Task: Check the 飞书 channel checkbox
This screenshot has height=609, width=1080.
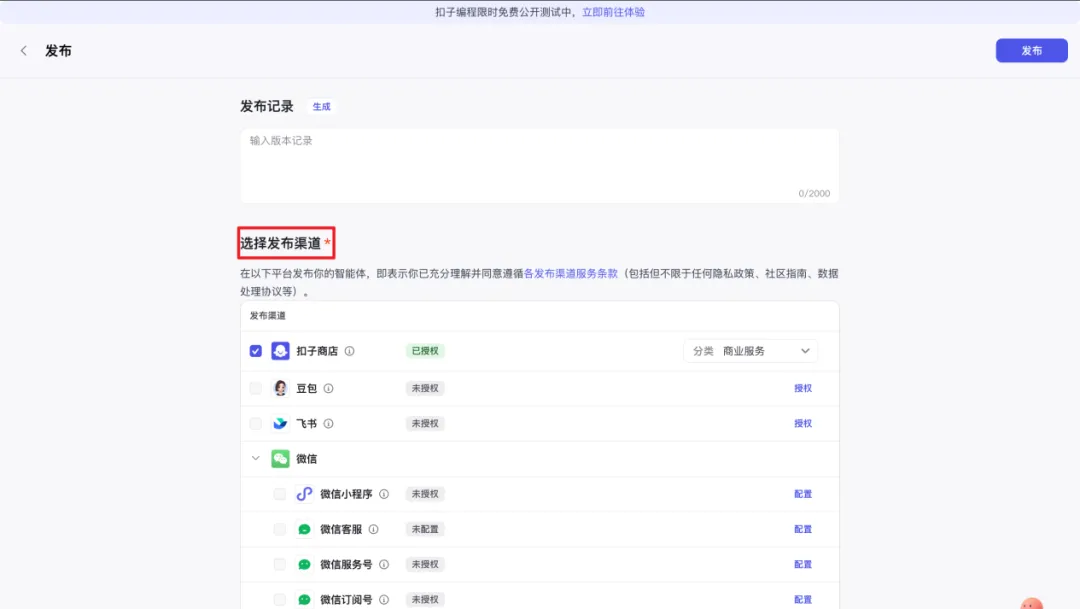Action: (x=256, y=423)
